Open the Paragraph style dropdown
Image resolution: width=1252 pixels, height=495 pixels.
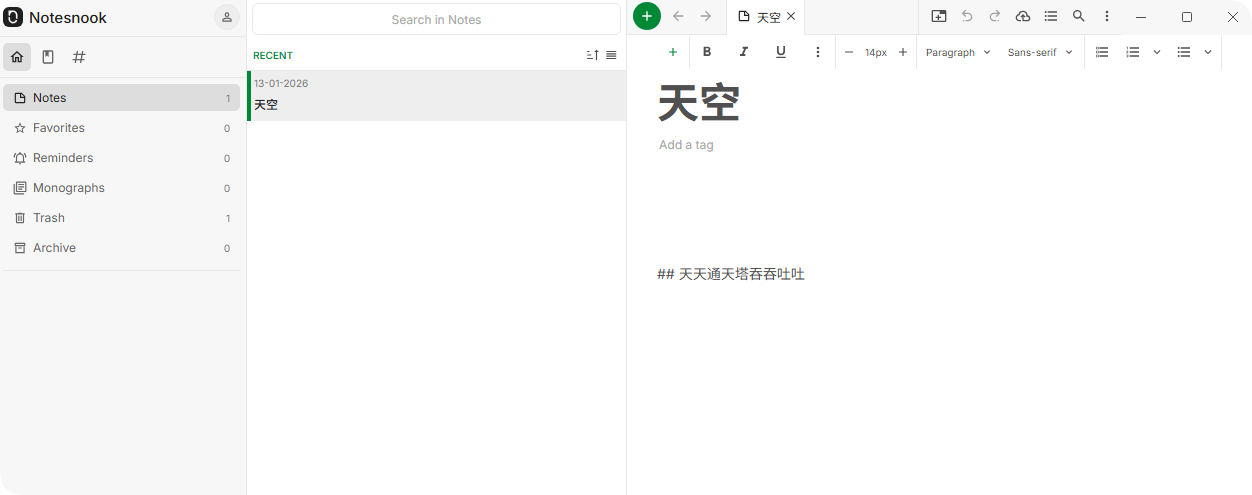point(958,52)
